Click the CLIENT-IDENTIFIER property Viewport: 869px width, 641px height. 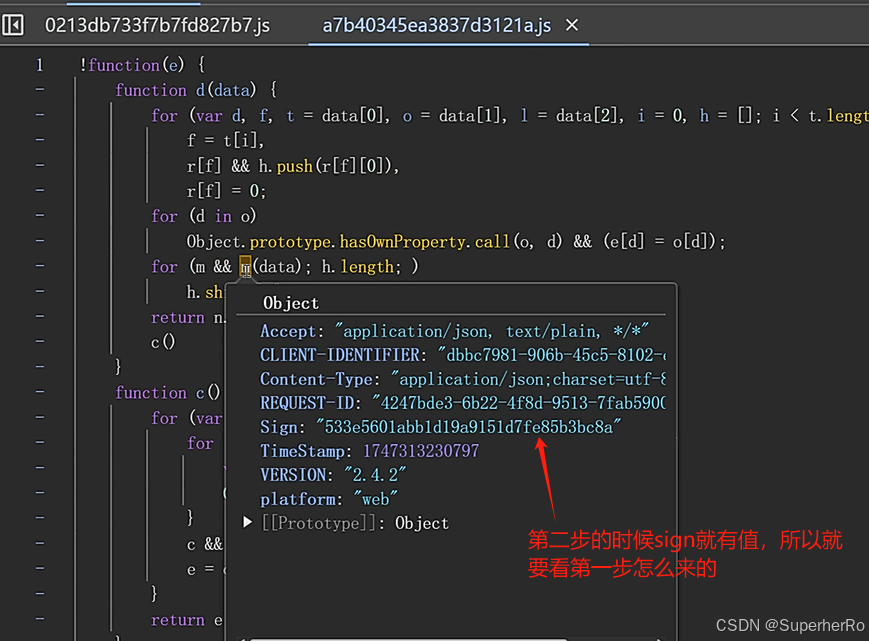[x=463, y=355]
